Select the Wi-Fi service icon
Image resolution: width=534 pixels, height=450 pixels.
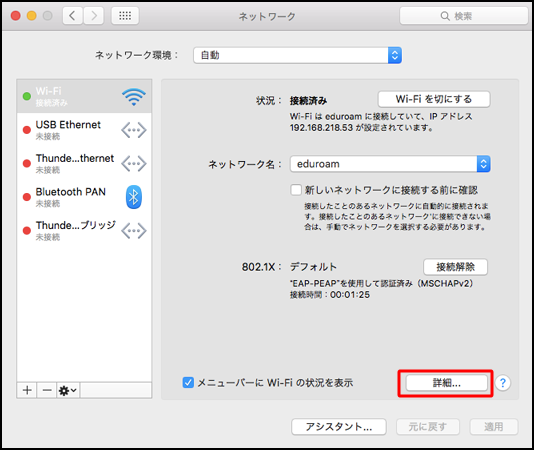tap(134, 97)
